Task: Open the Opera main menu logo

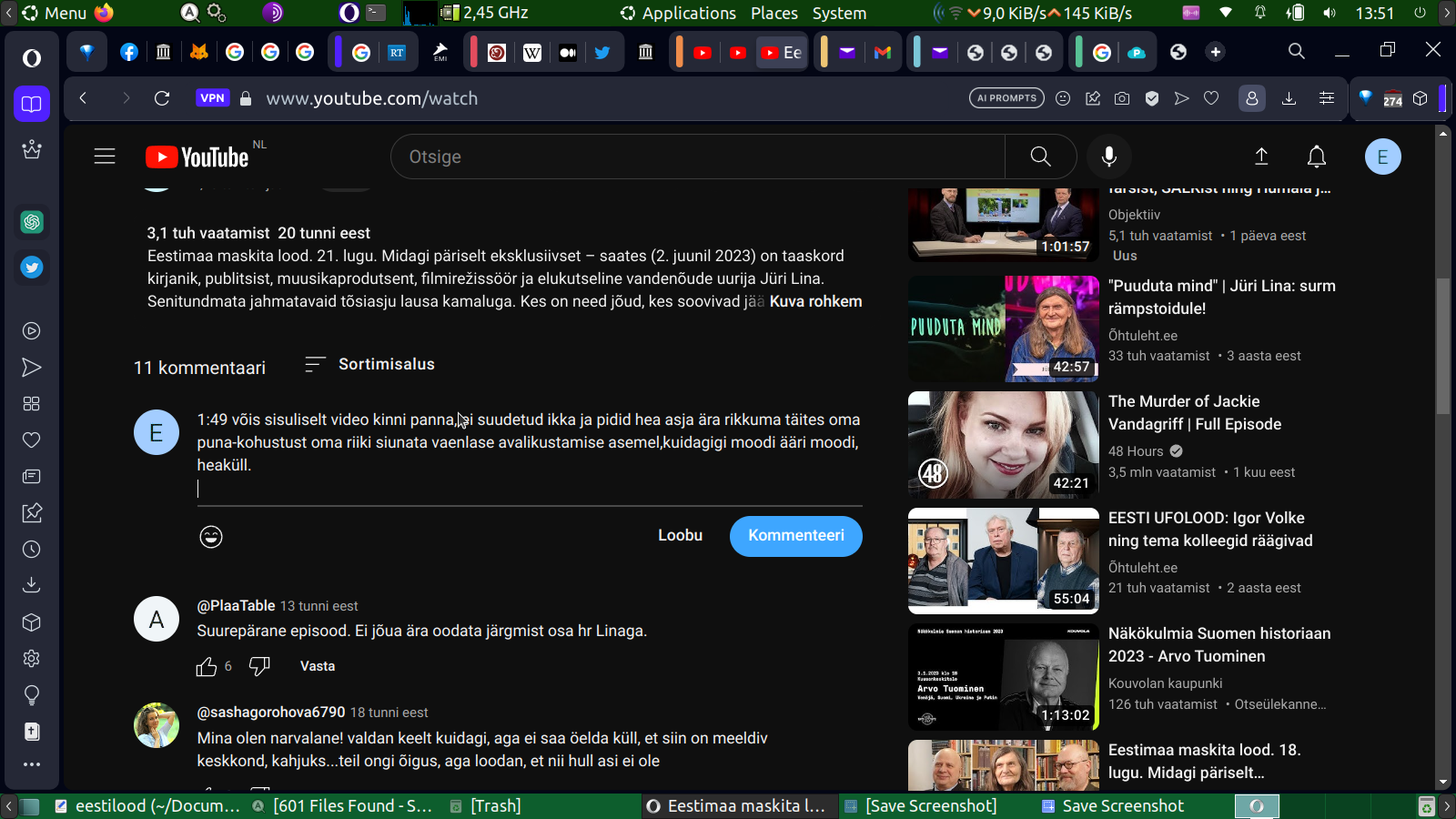Action: pyautogui.click(x=32, y=58)
